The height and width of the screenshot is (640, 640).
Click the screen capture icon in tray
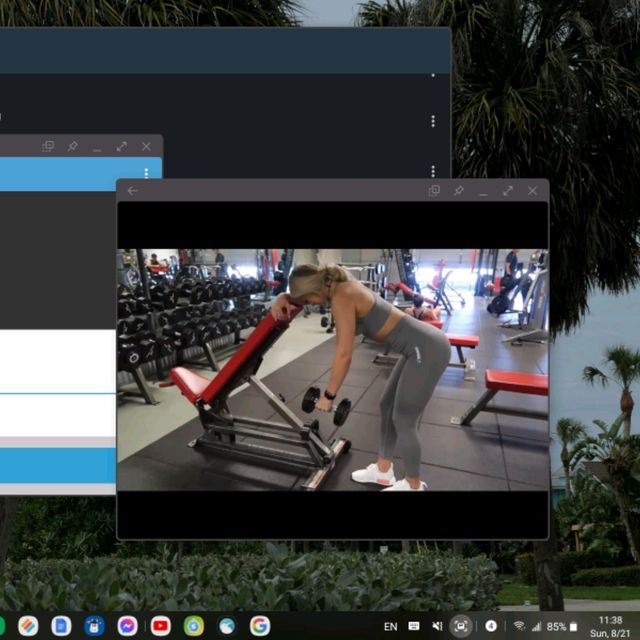(x=461, y=626)
